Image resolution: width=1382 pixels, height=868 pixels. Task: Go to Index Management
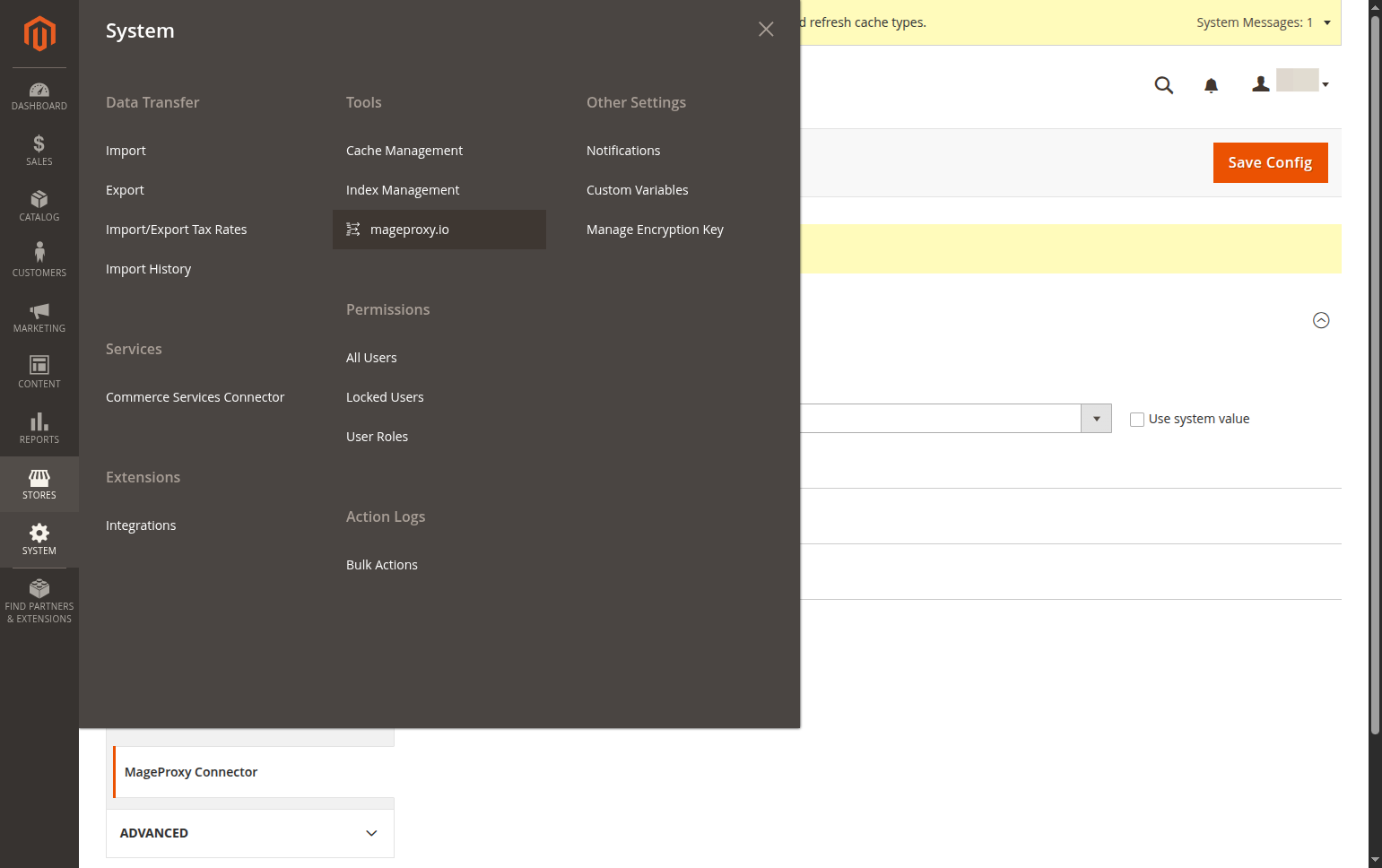pyautogui.click(x=403, y=190)
